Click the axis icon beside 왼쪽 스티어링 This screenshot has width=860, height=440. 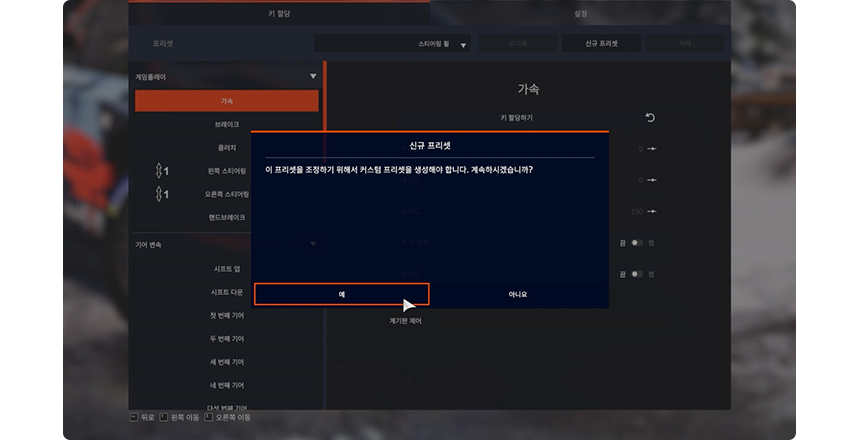(161, 171)
